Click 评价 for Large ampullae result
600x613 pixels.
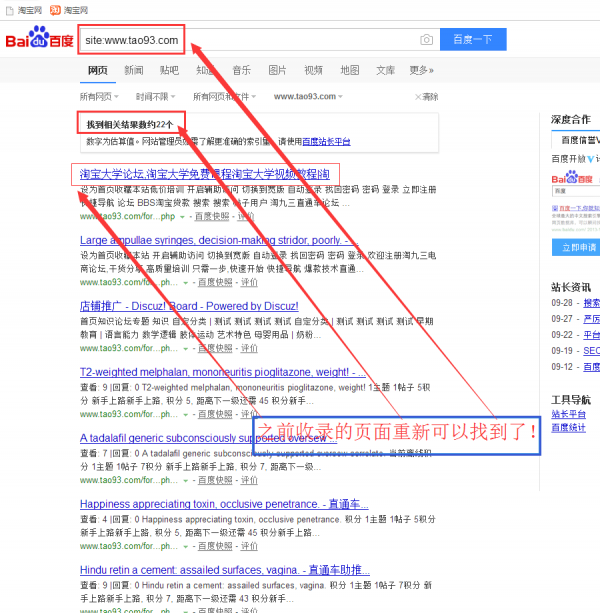pyautogui.click(x=249, y=282)
